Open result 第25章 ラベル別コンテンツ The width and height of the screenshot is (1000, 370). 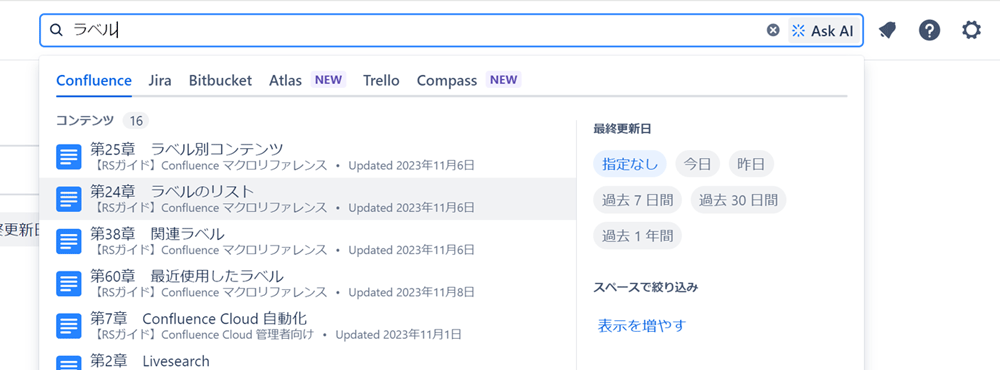coord(307,157)
